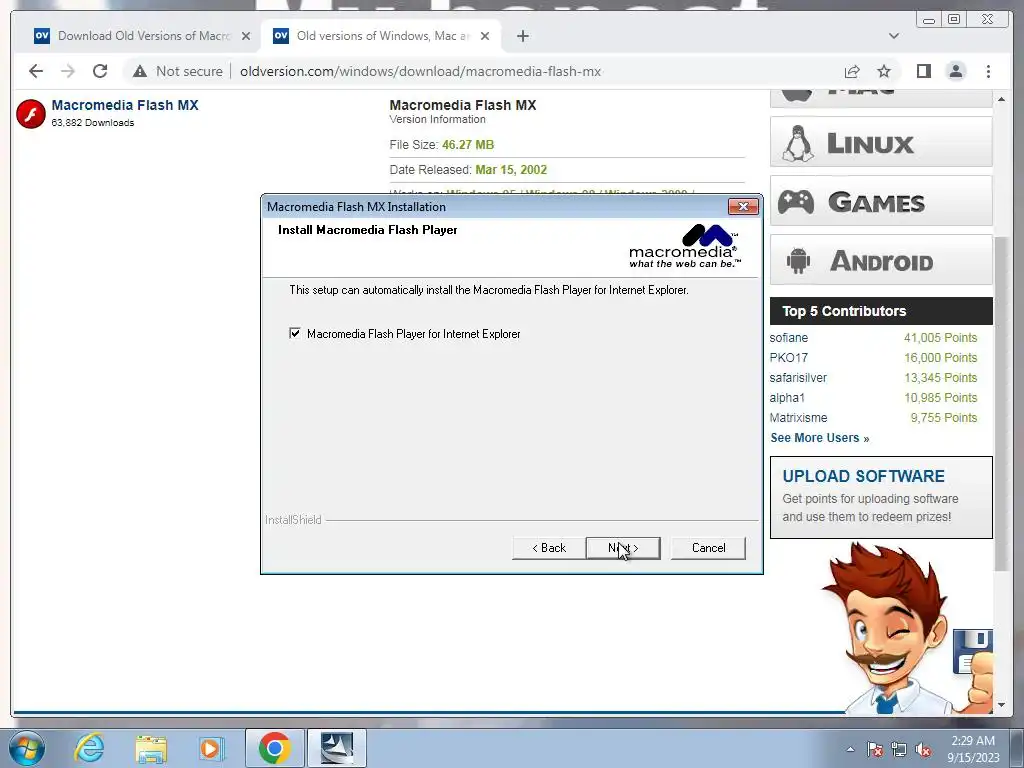Screen dimensions: 1024x768
Task: Open Windows Explorer from taskbar
Action: tap(151, 748)
